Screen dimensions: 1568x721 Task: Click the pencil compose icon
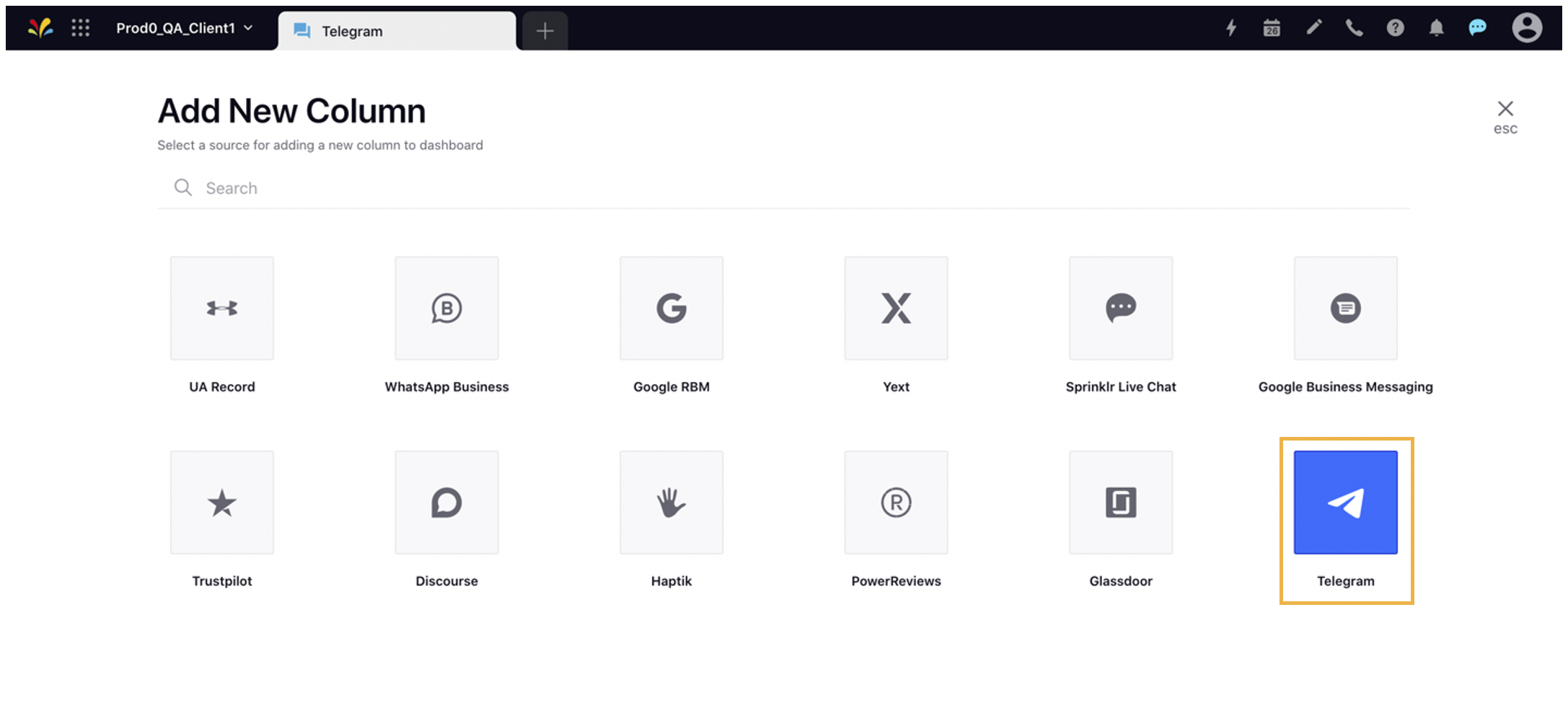pyautogui.click(x=1314, y=27)
